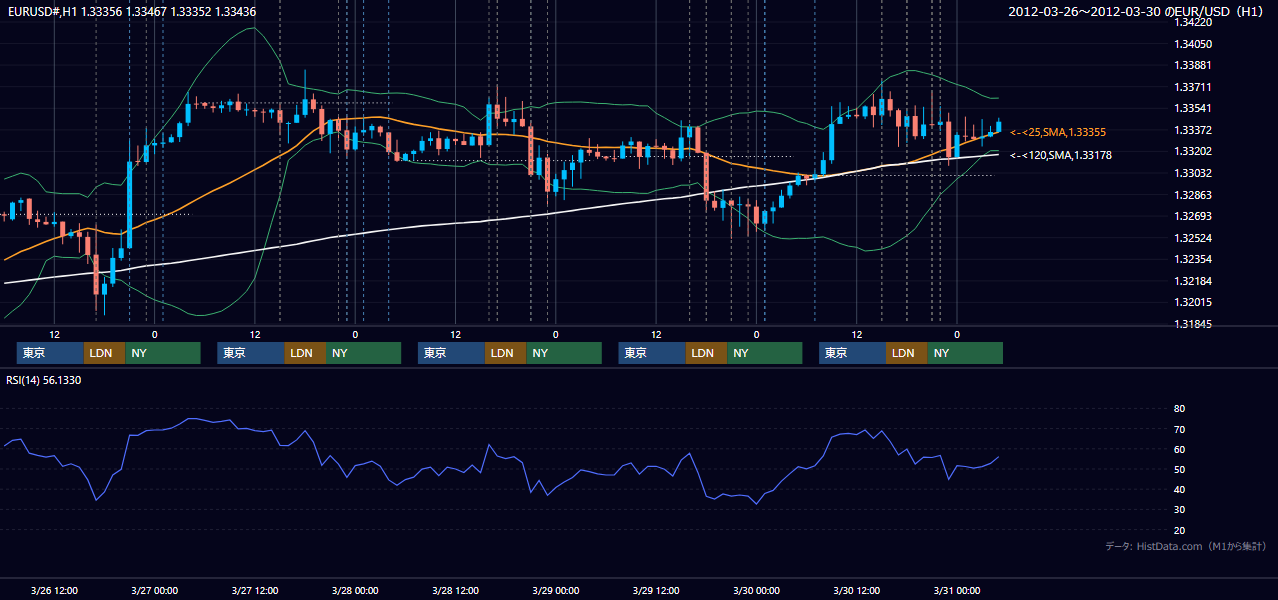Viewport: 1278px width, 600px height.
Task: Click the RSI scale value 30
Action: 1179,510
